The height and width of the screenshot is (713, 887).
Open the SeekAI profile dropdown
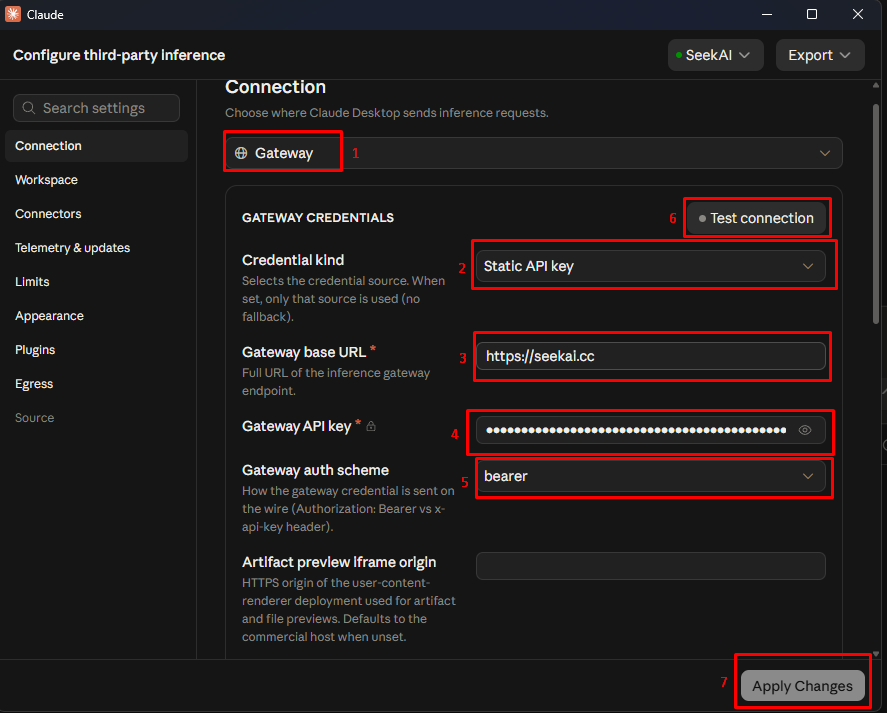tap(716, 55)
